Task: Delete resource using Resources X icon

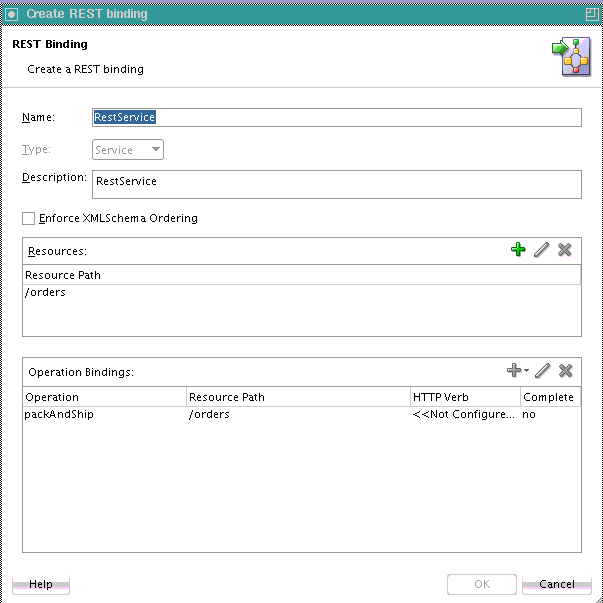Action: pyautogui.click(x=565, y=250)
